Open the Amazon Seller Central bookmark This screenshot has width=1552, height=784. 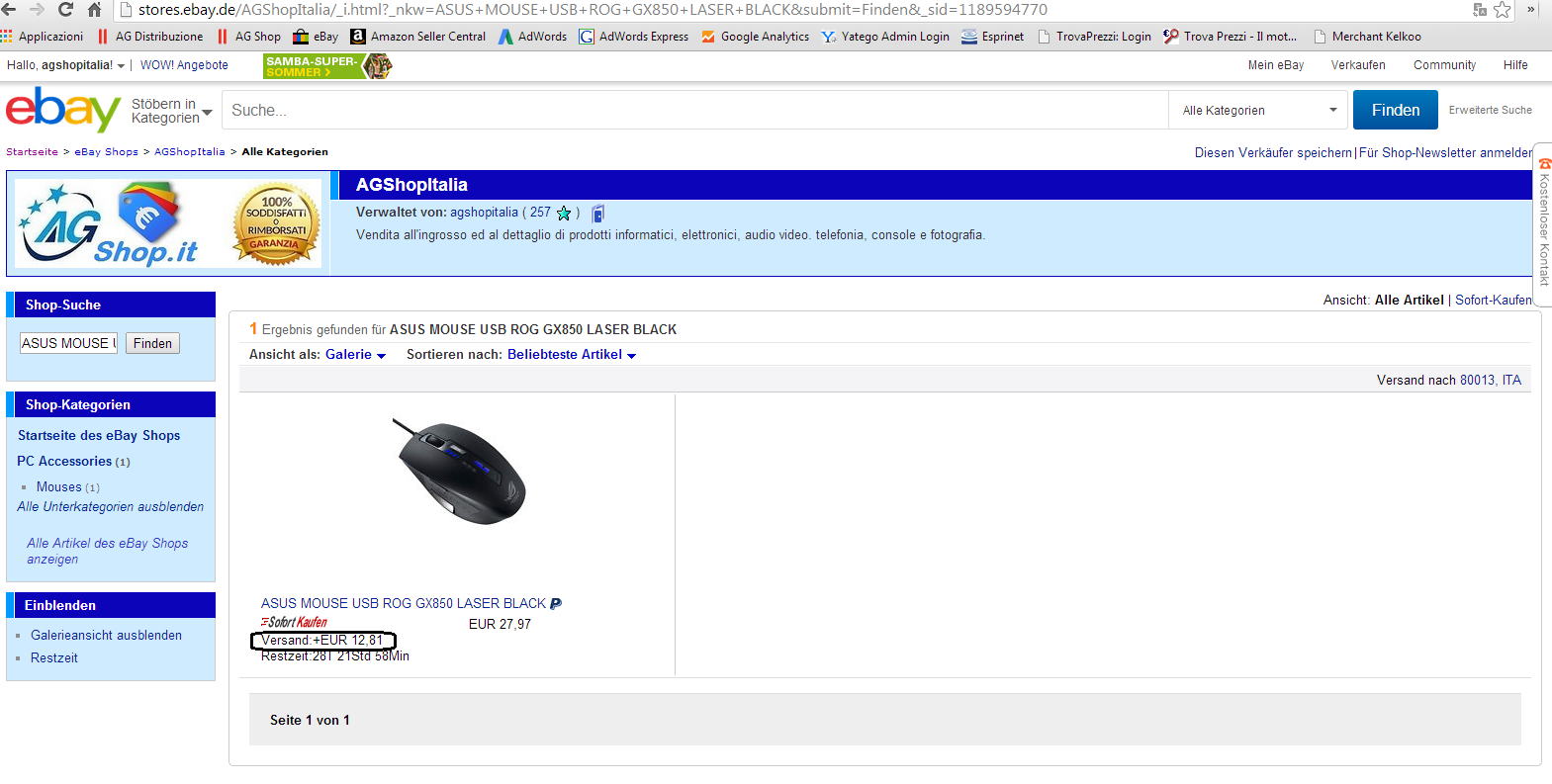pos(418,37)
